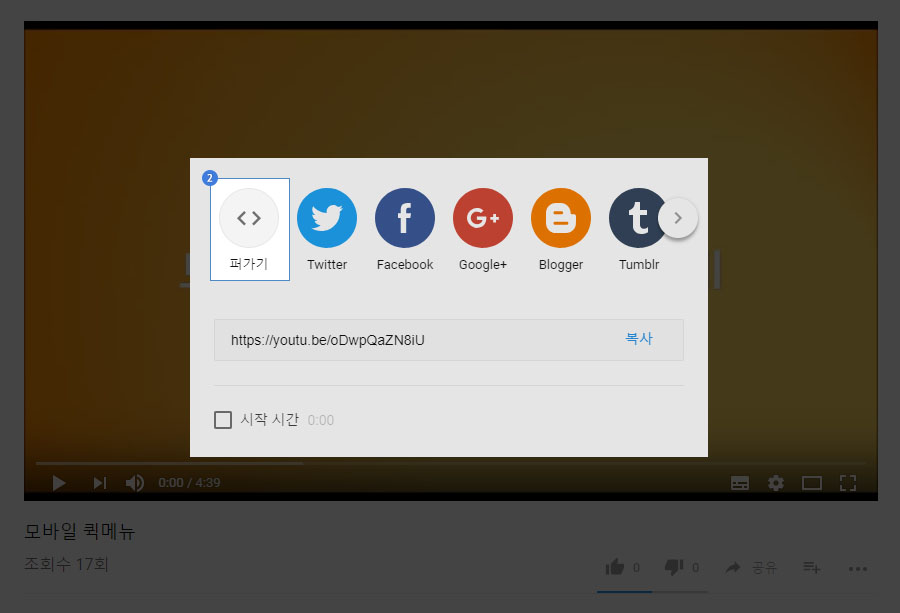
Task: Open the 공유 share button
Action: [751, 568]
